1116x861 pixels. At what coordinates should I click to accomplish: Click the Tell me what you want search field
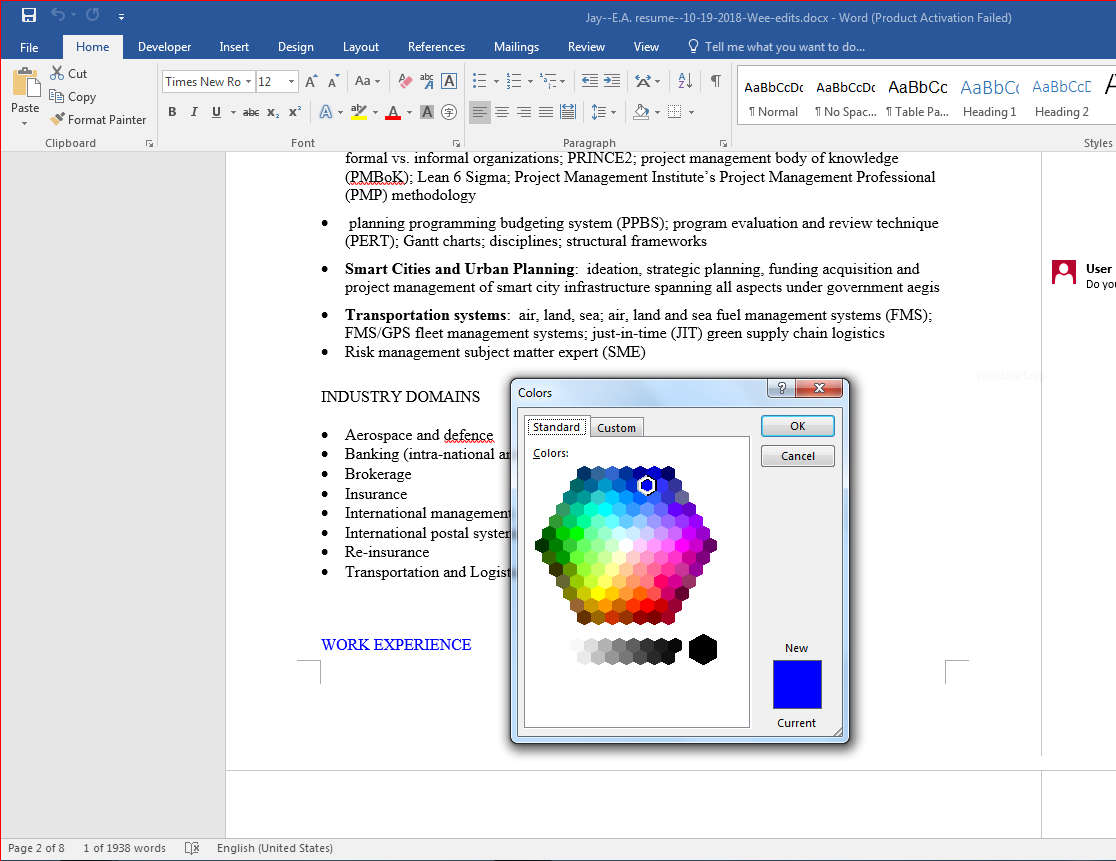784,47
